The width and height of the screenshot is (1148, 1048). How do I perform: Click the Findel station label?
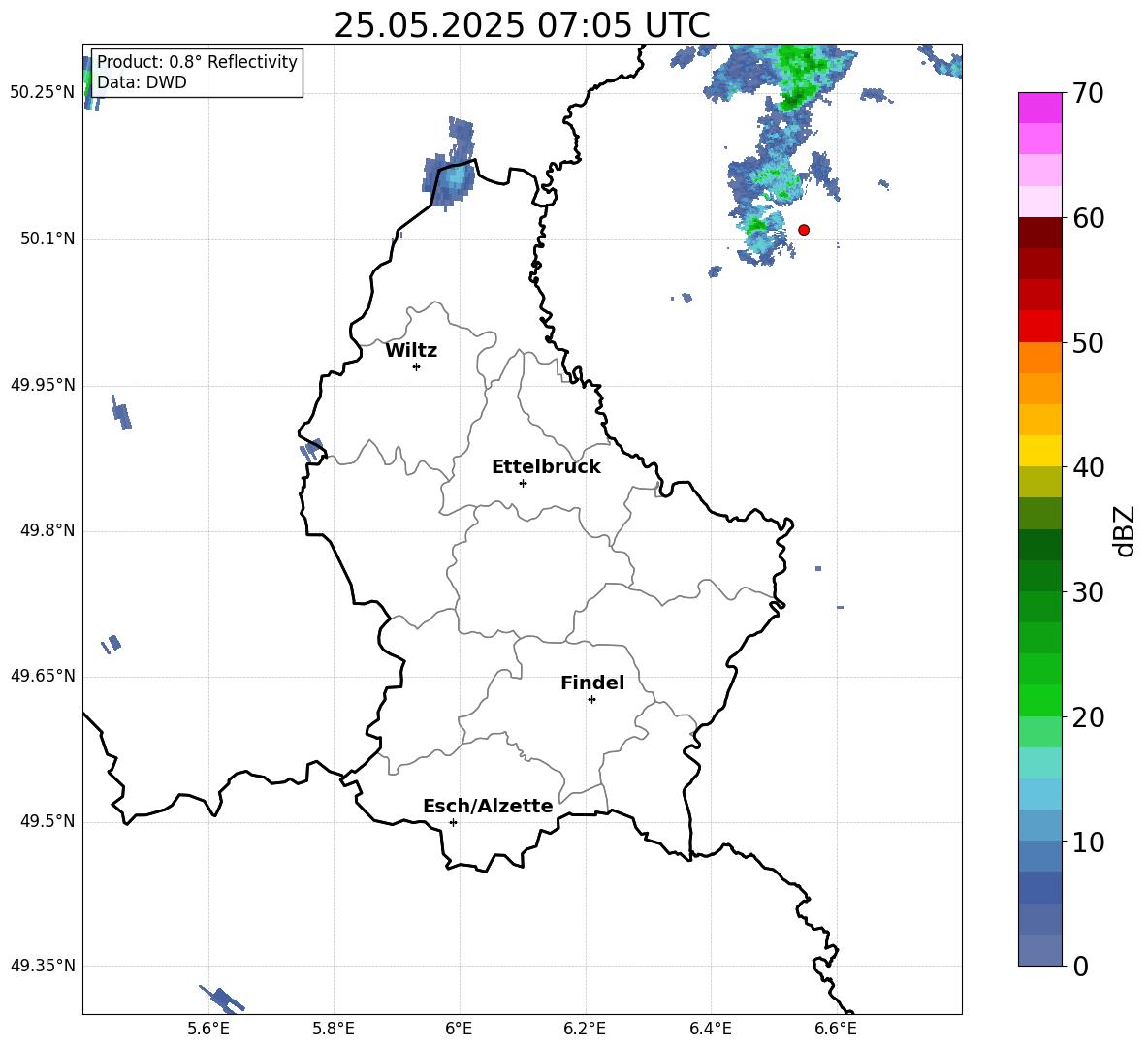pyautogui.click(x=592, y=683)
